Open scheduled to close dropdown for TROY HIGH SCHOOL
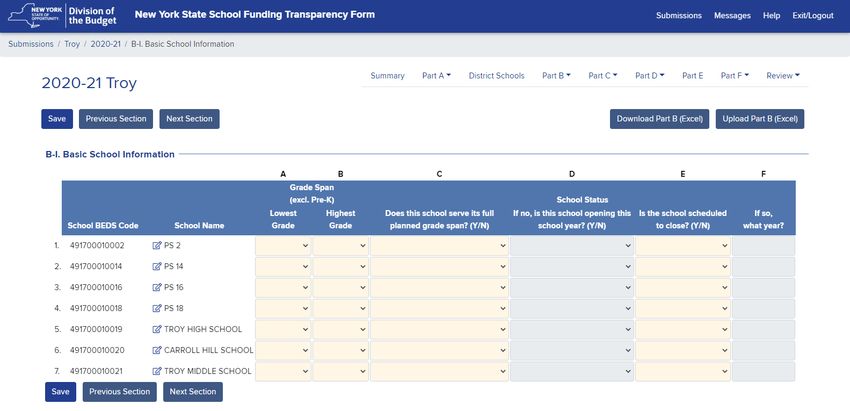This screenshot has height=411, width=850. [x=682, y=329]
